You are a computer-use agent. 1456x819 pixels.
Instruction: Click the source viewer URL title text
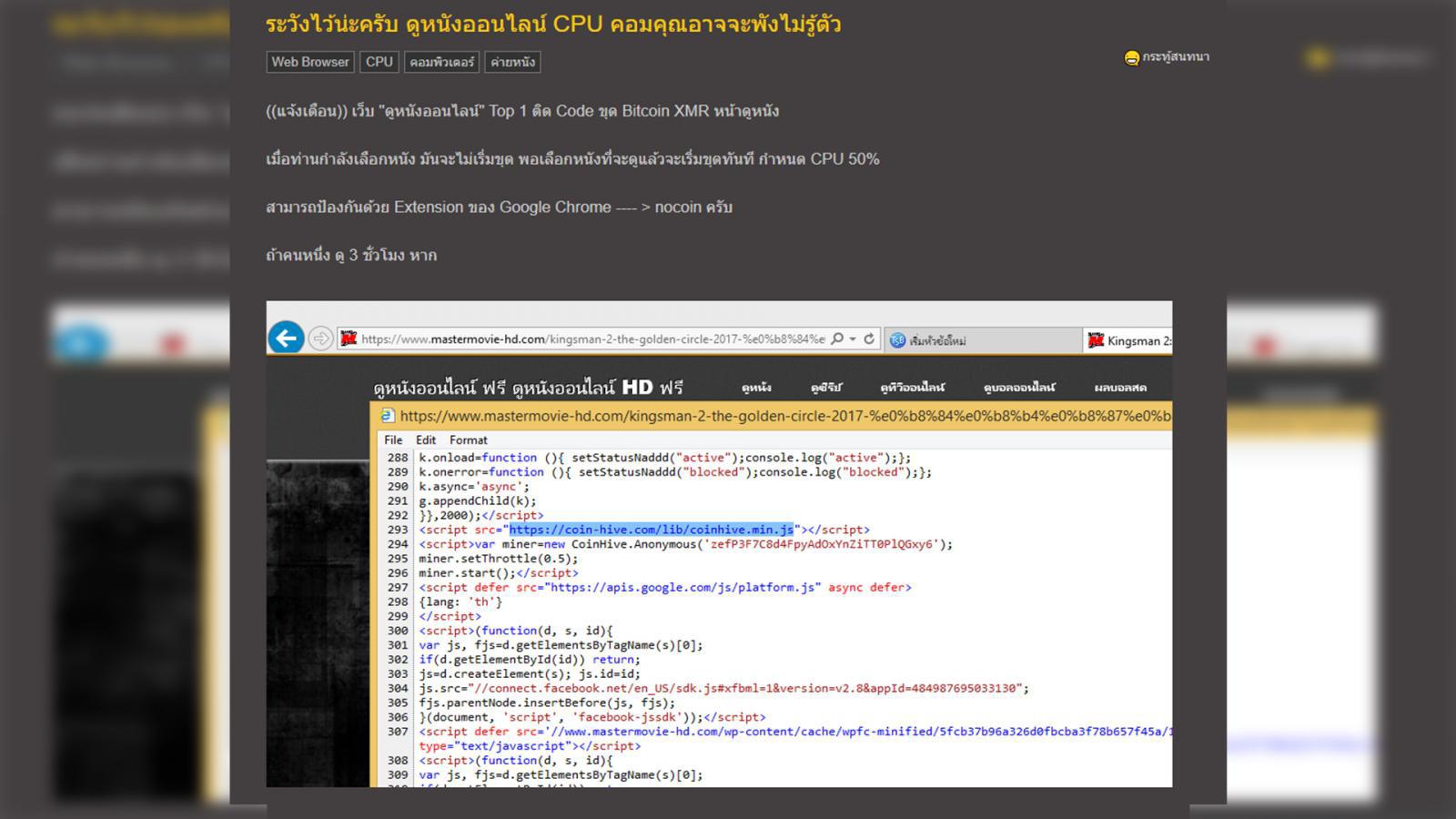[785, 416]
